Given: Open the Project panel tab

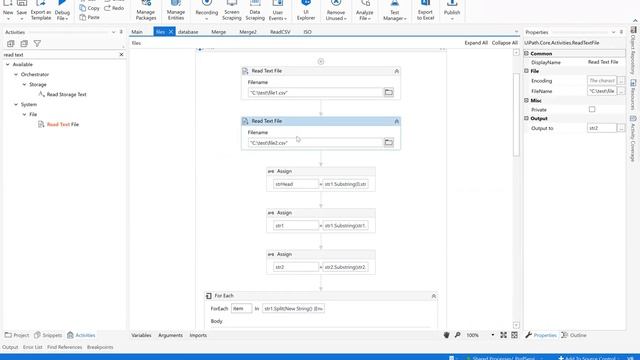Looking at the screenshot, I should tap(17, 335).
